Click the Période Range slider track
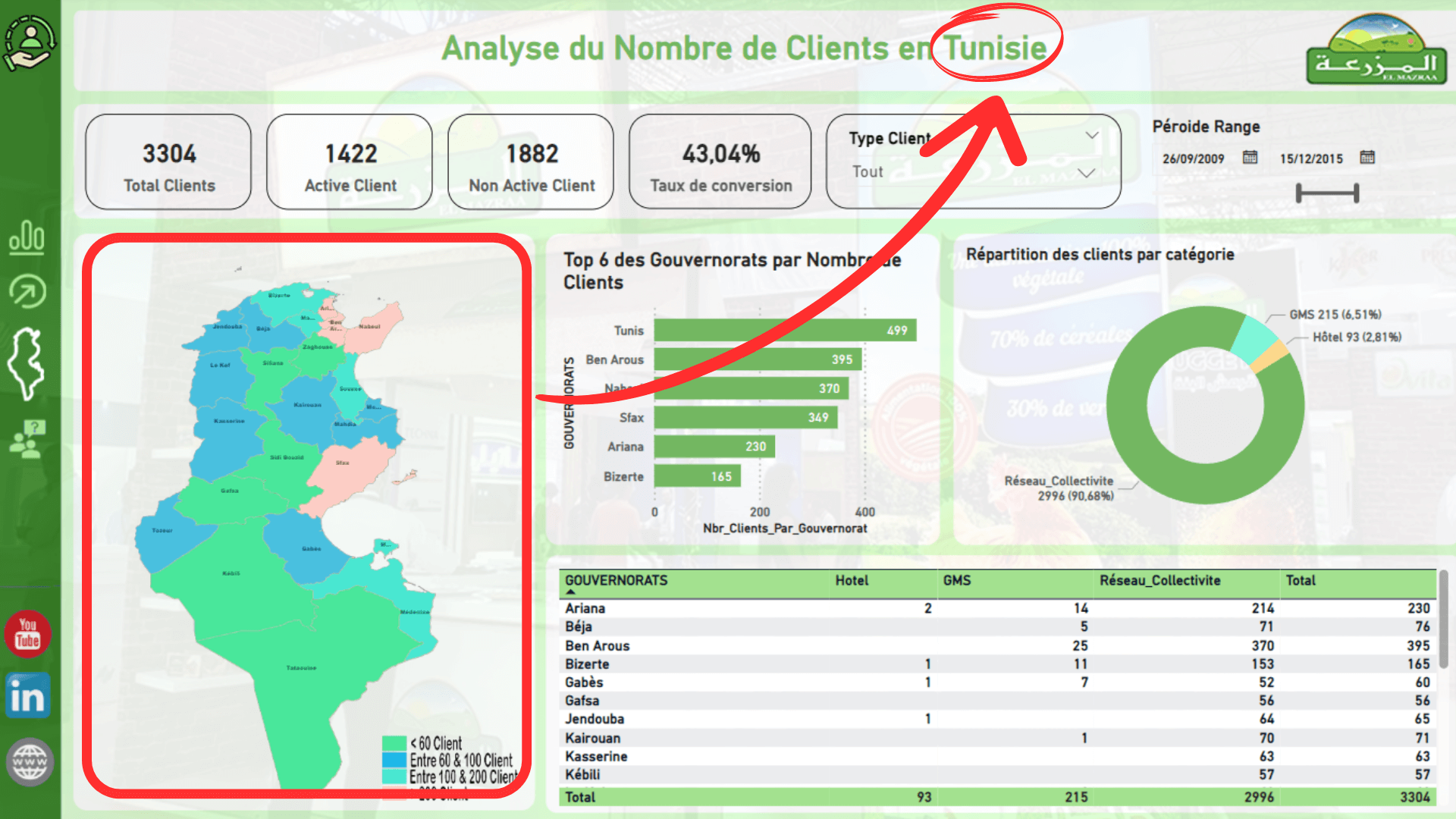The height and width of the screenshot is (819, 1456). pos(1327,193)
